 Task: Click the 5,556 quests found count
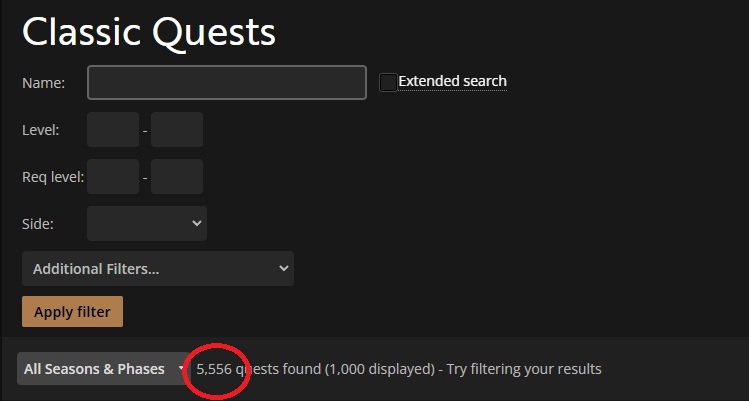[x=258, y=369]
